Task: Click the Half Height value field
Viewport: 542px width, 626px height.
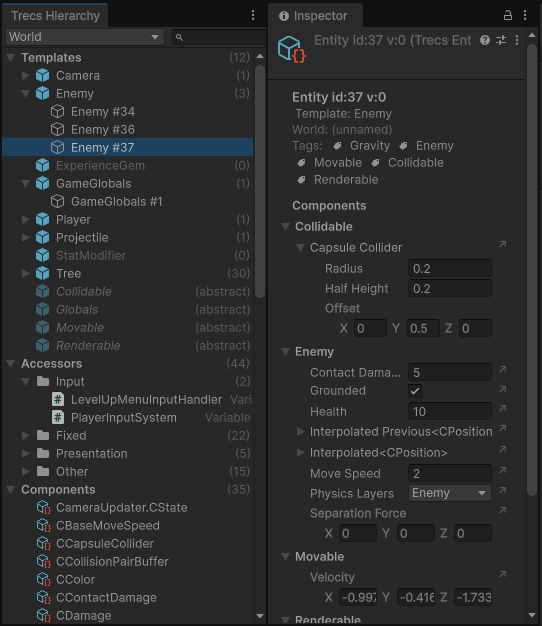Action: (x=450, y=288)
